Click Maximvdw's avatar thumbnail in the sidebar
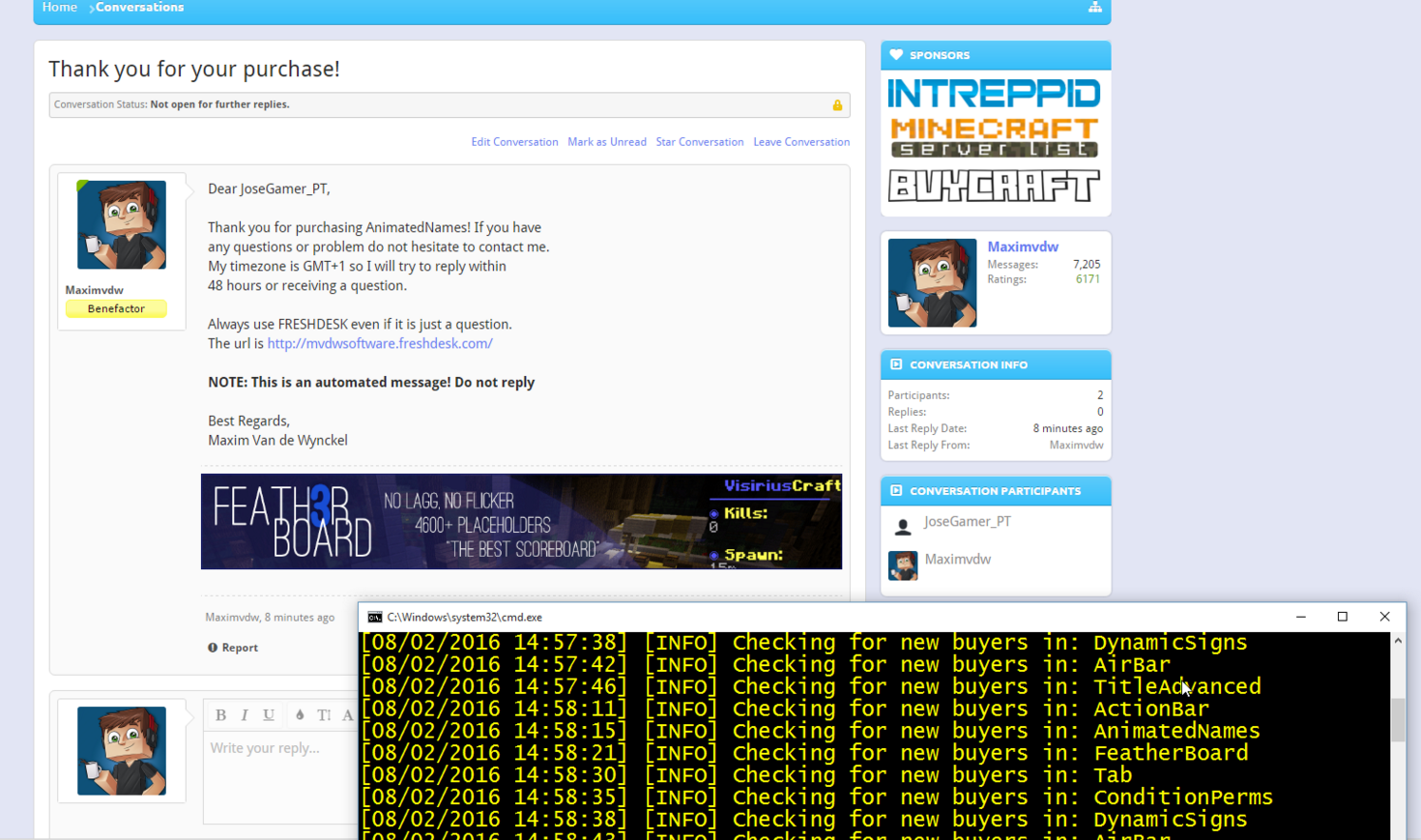1421x840 pixels. [931, 282]
